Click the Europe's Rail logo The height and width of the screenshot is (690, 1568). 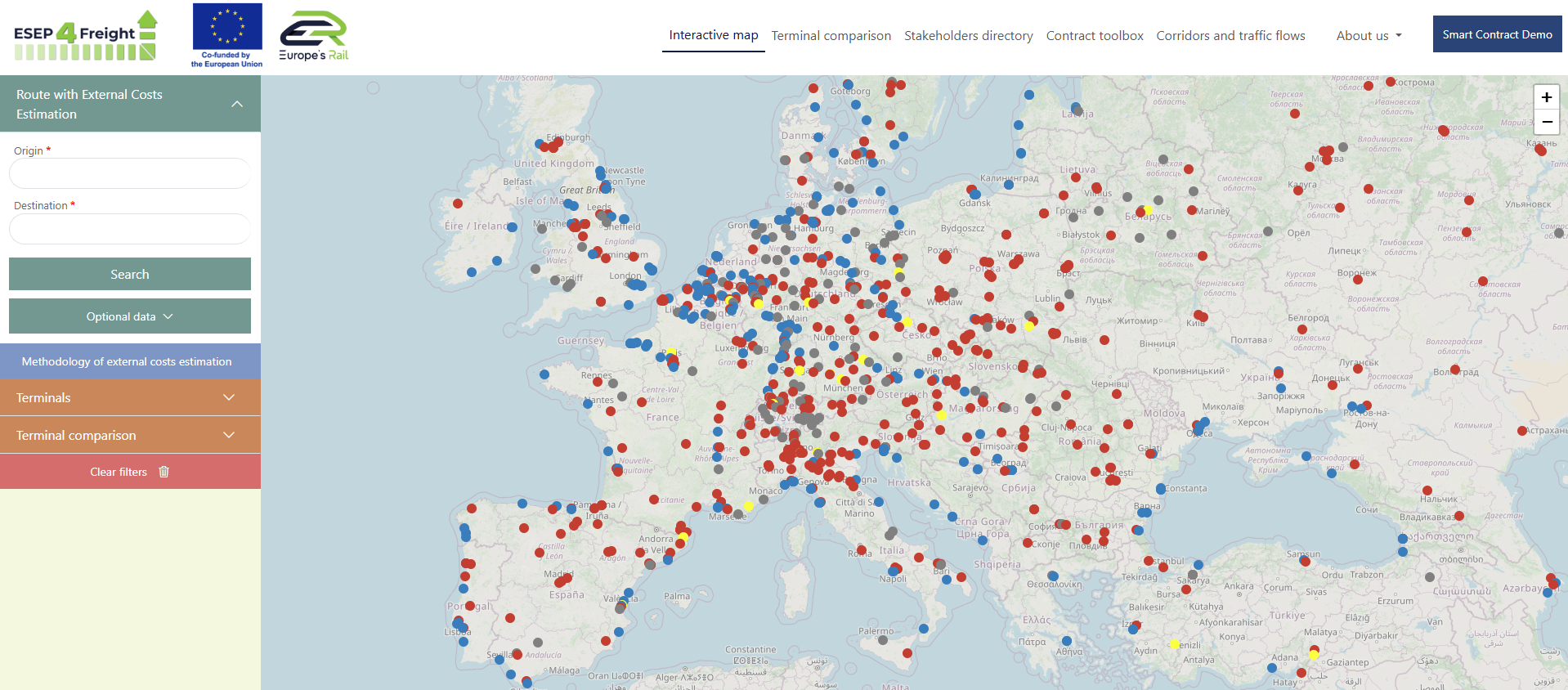click(x=314, y=36)
